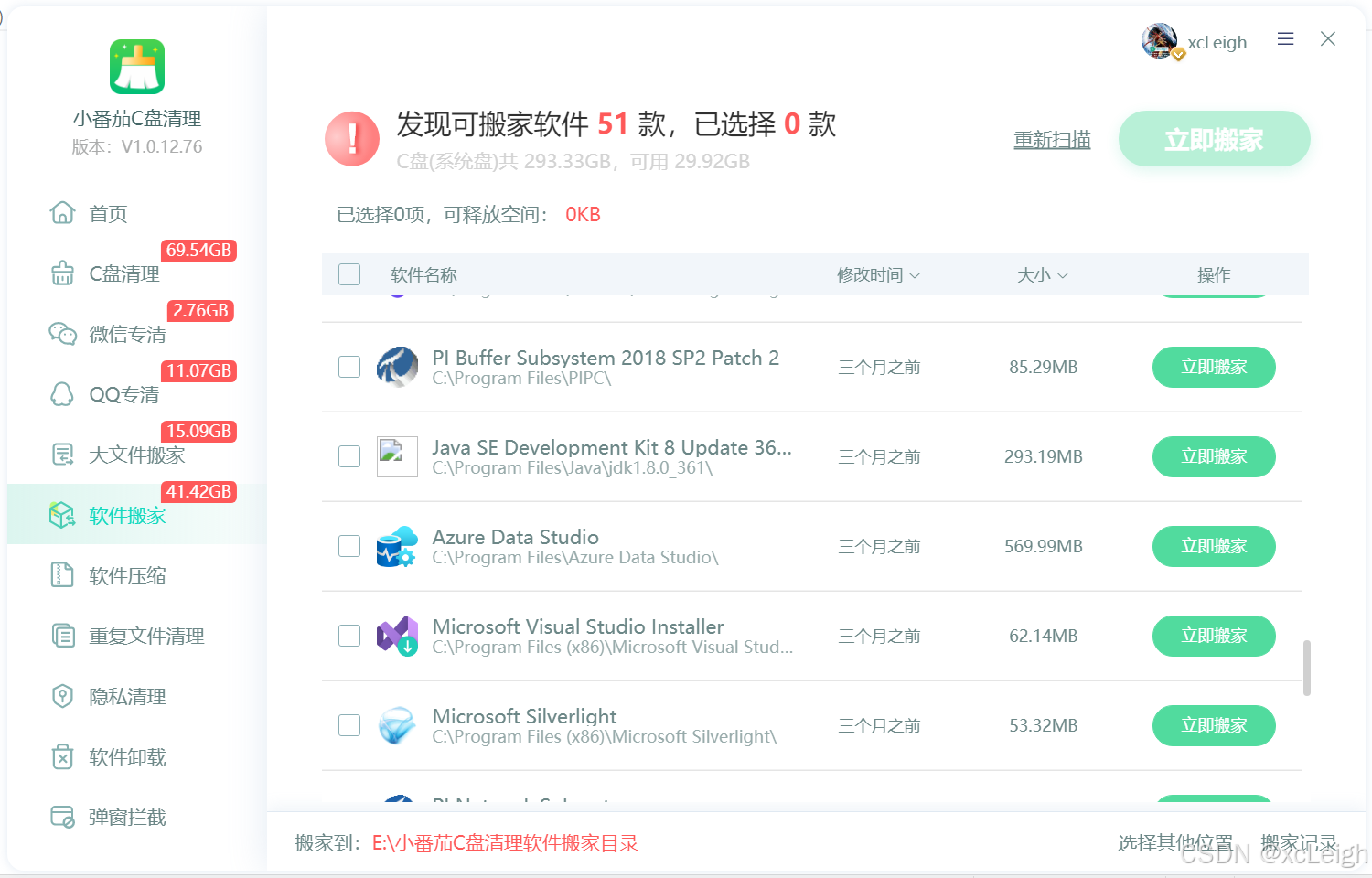Click 立即搬家 for Java SE Development Kit

point(1214,456)
